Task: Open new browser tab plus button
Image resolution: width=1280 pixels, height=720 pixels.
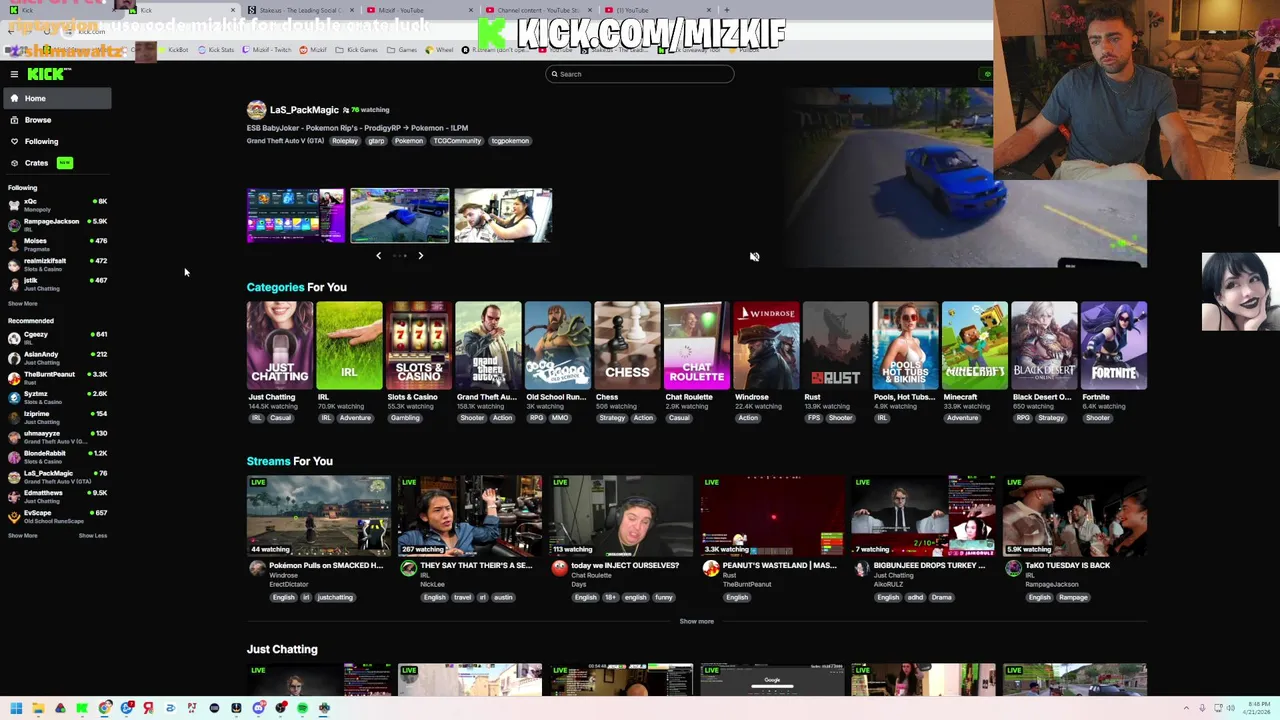Action: pos(727,11)
